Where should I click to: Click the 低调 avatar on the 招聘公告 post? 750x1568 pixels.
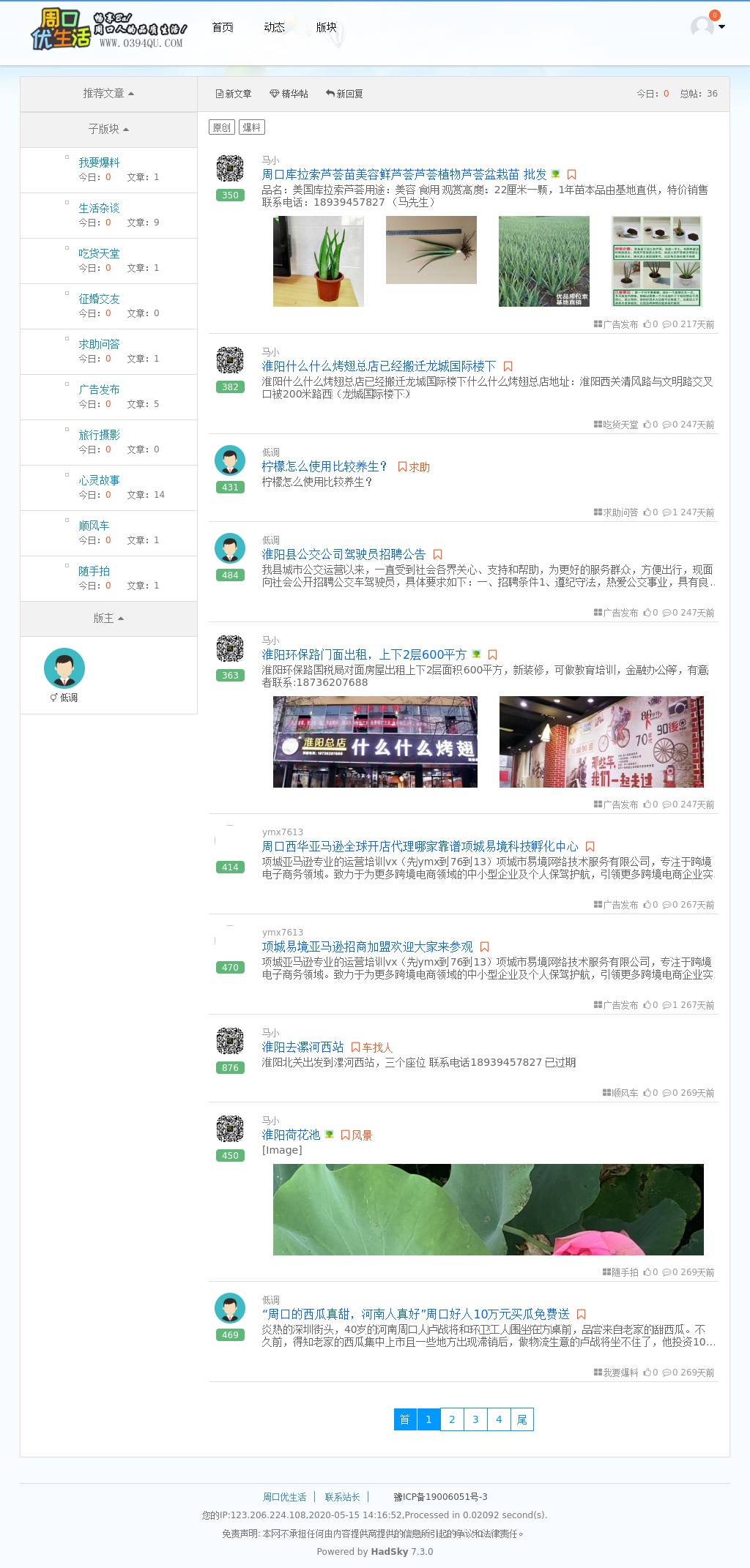(x=230, y=548)
